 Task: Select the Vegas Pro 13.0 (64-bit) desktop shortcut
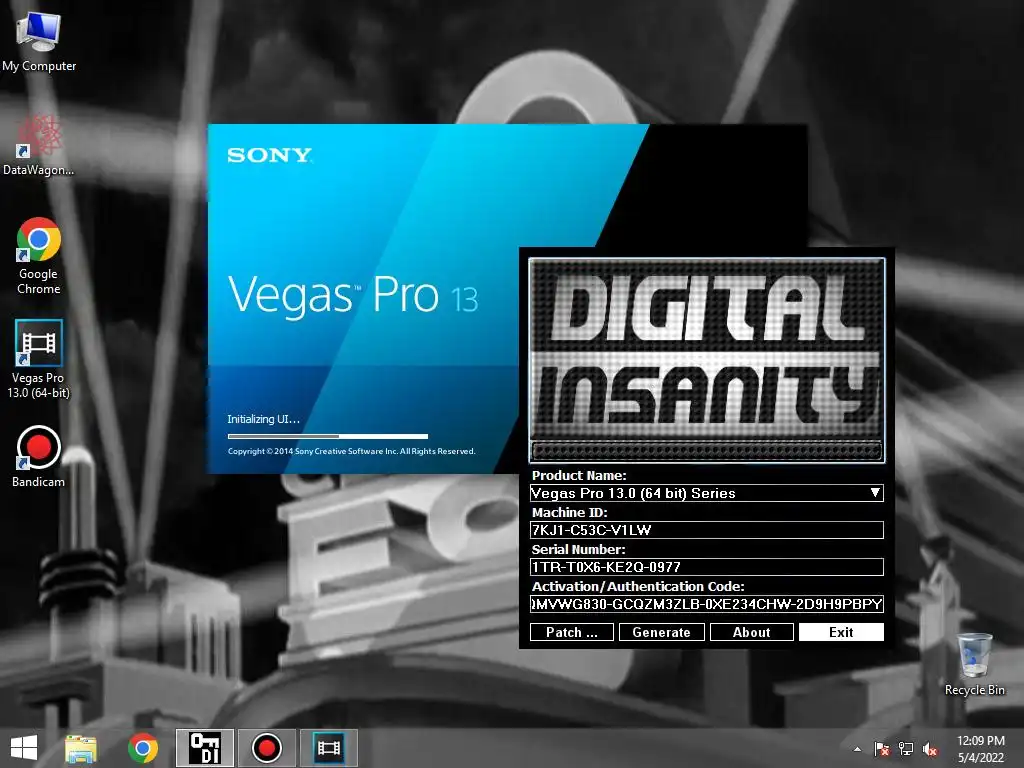(x=39, y=359)
